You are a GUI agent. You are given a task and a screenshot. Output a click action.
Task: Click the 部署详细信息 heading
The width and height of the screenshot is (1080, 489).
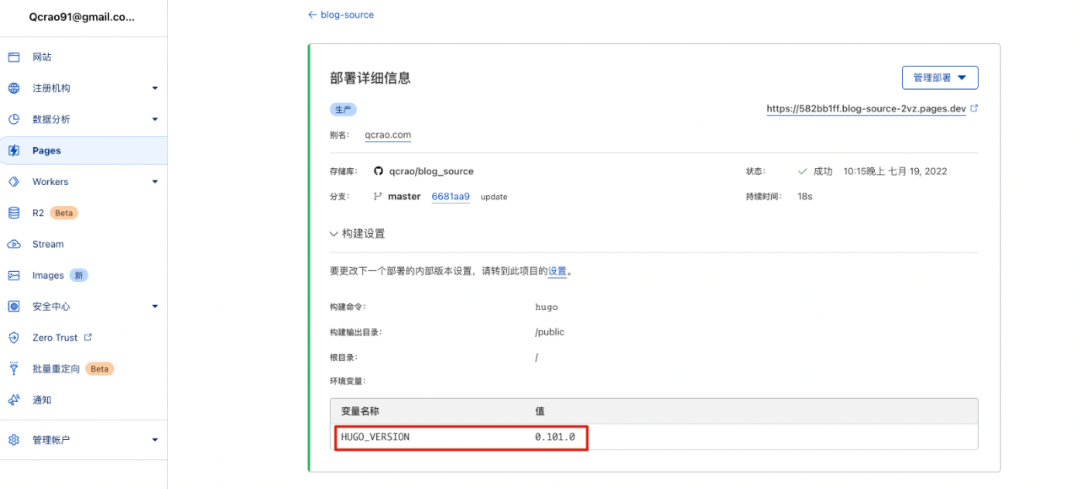(371, 78)
